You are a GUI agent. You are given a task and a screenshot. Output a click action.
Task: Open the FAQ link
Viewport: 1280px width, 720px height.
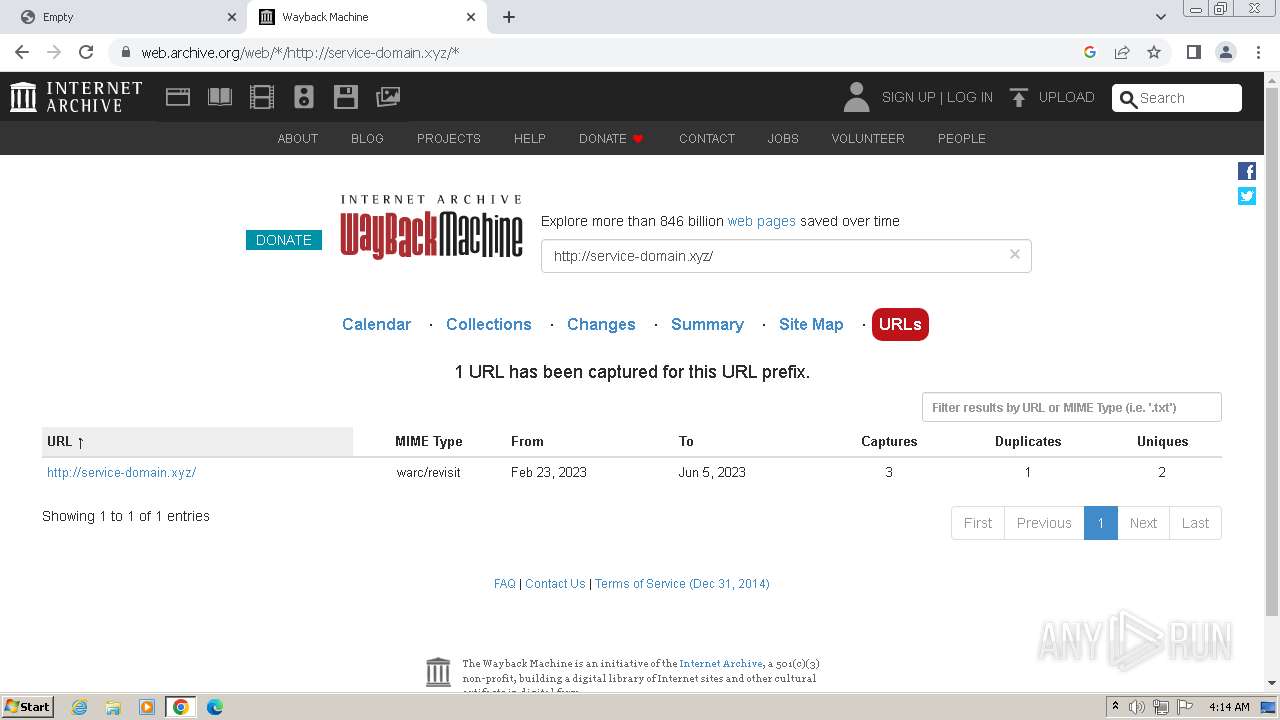coord(505,583)
